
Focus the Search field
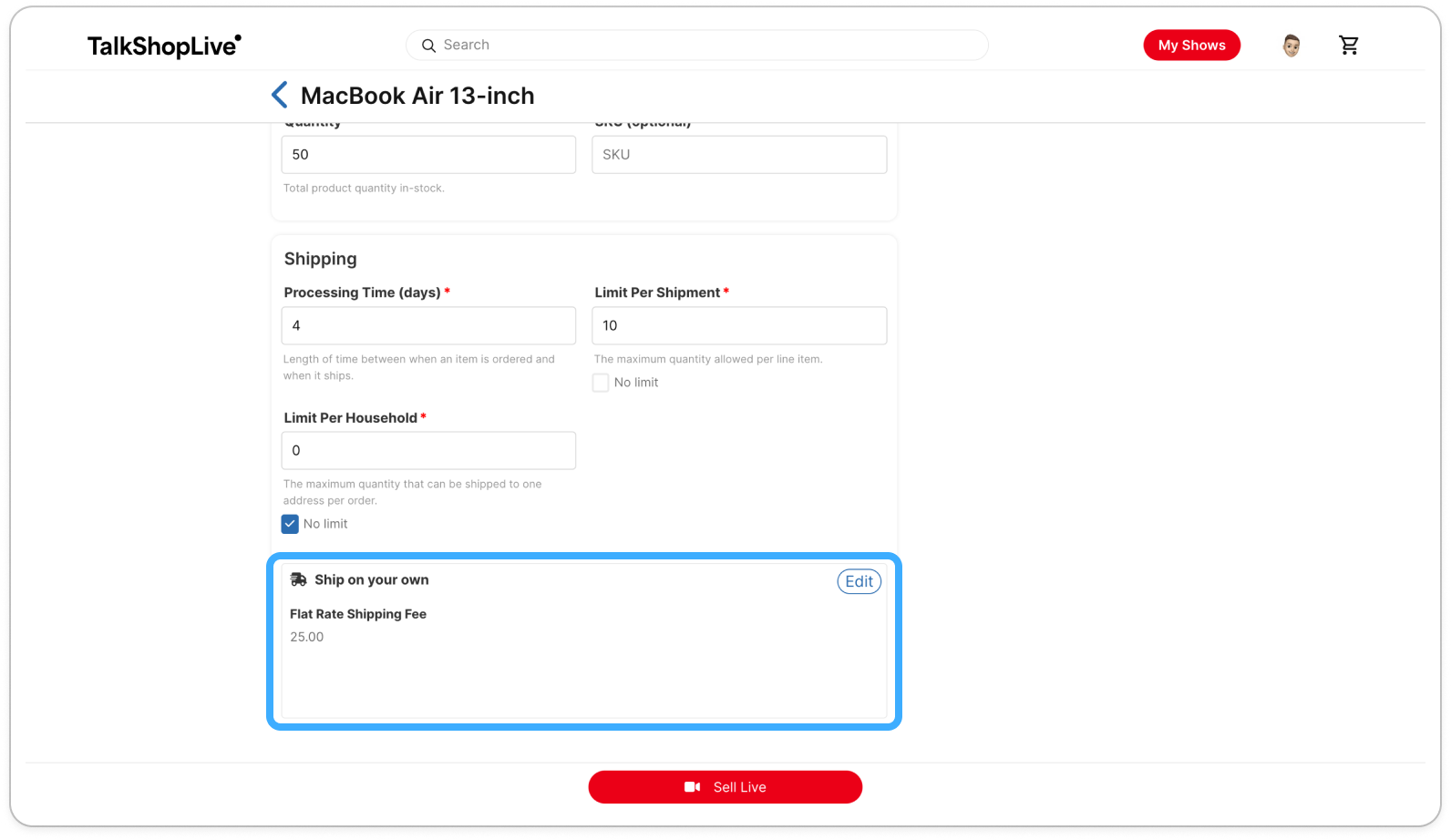pyautogui.click(x=697, y=45)
